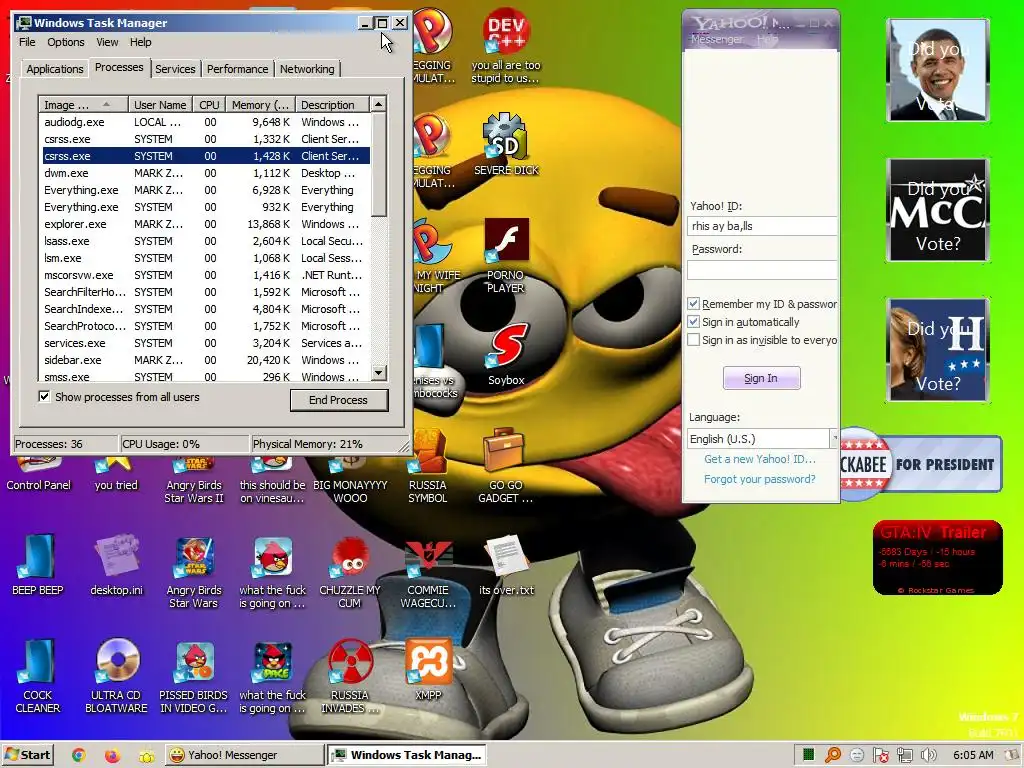Open the CHUZZLE red fuzzball icon
Viewport: 1024px width, 768px height.
tap(350, 572)
